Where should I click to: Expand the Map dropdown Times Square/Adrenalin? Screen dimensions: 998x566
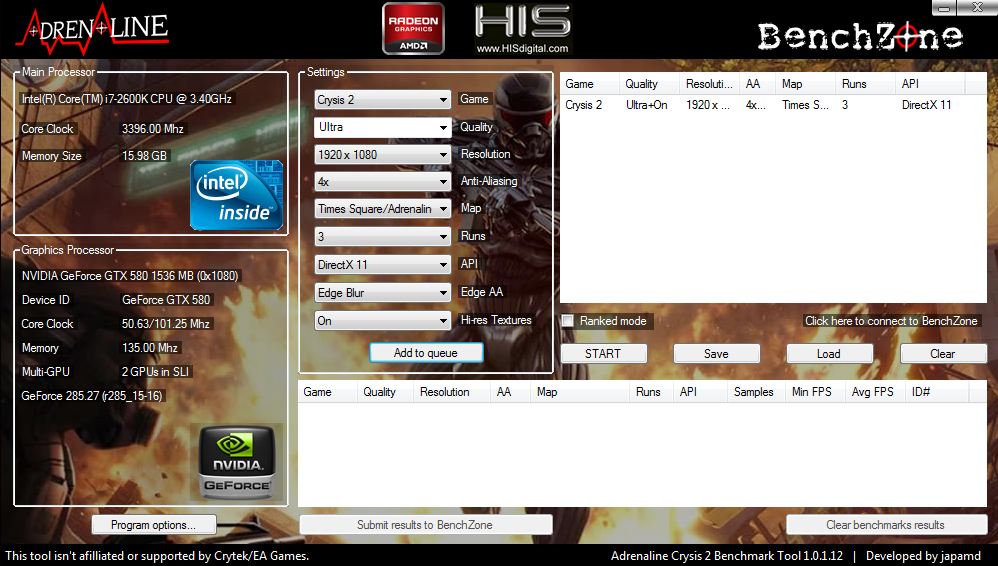tap(383, 209)
